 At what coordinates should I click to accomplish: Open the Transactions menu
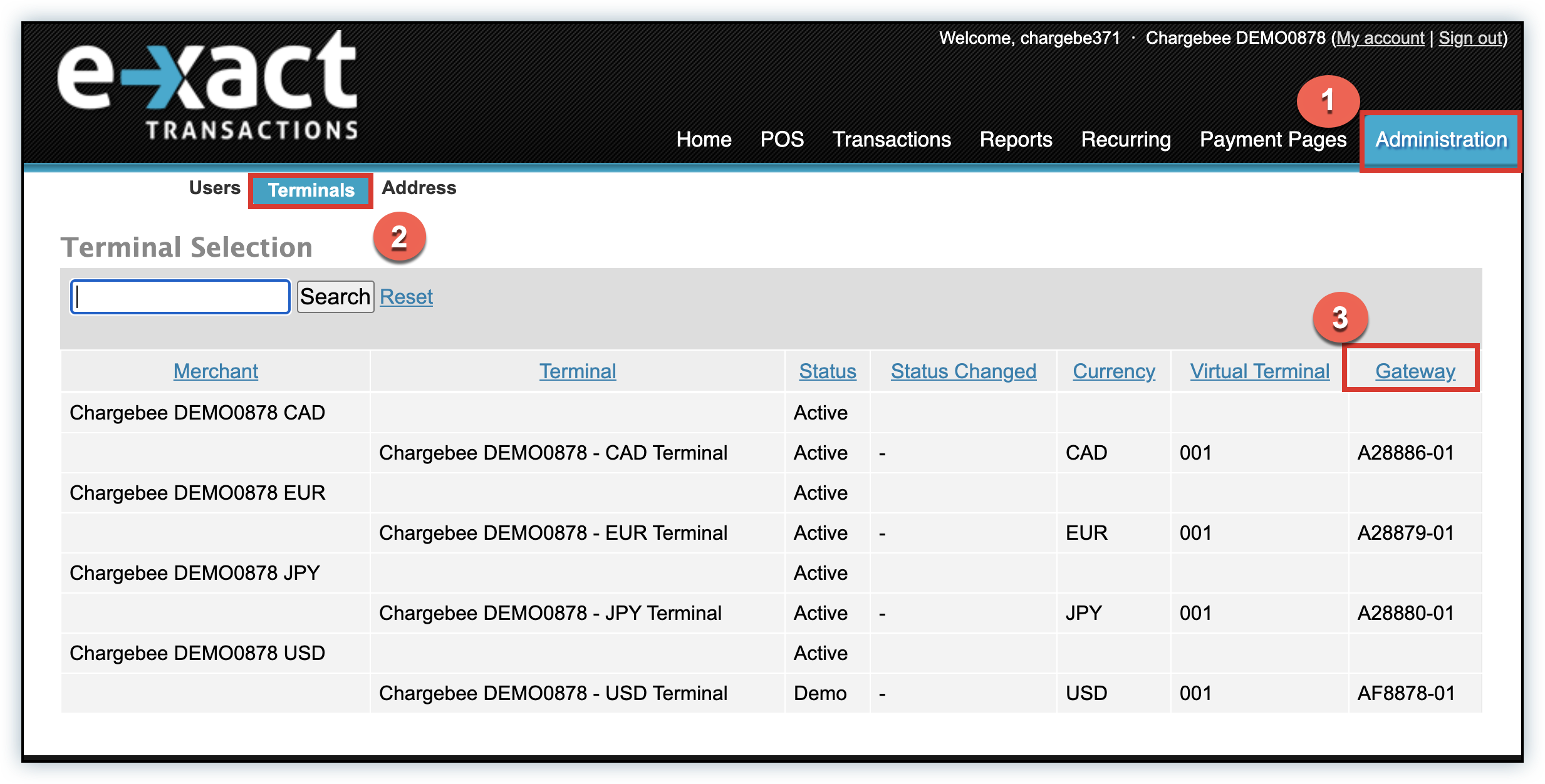pos(891,140)
